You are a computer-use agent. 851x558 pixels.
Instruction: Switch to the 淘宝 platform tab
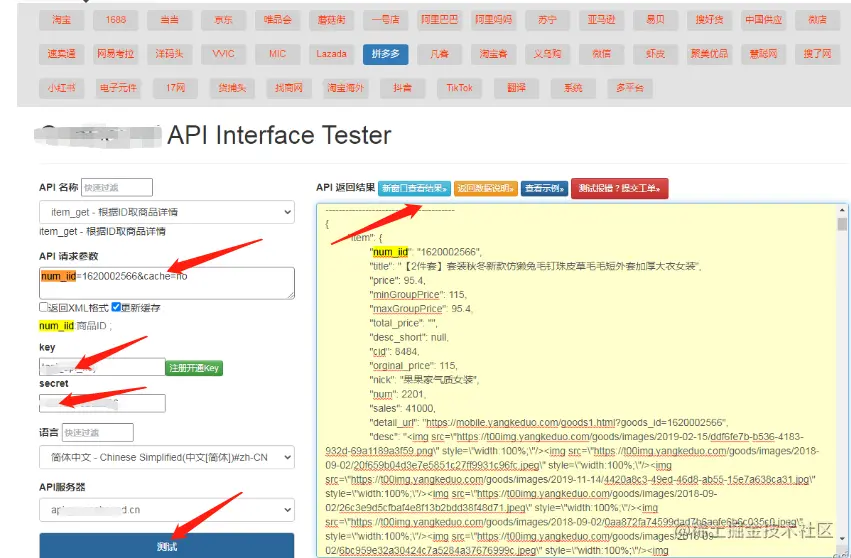click(61, 20)
